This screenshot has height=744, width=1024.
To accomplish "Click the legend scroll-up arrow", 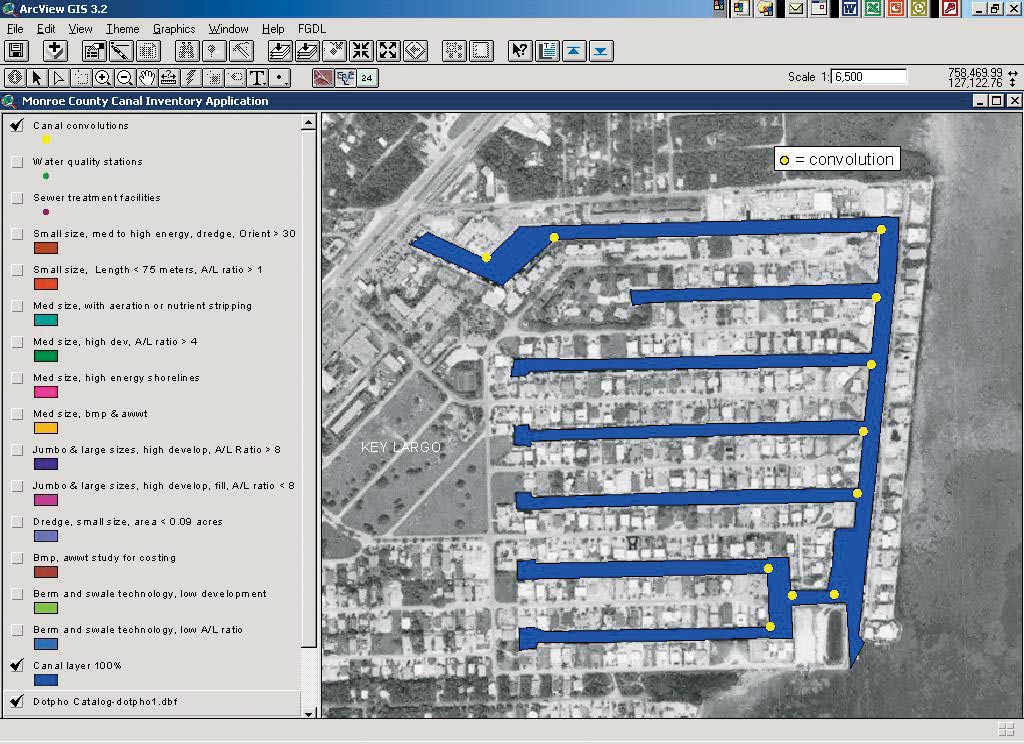I will [309, 123].
